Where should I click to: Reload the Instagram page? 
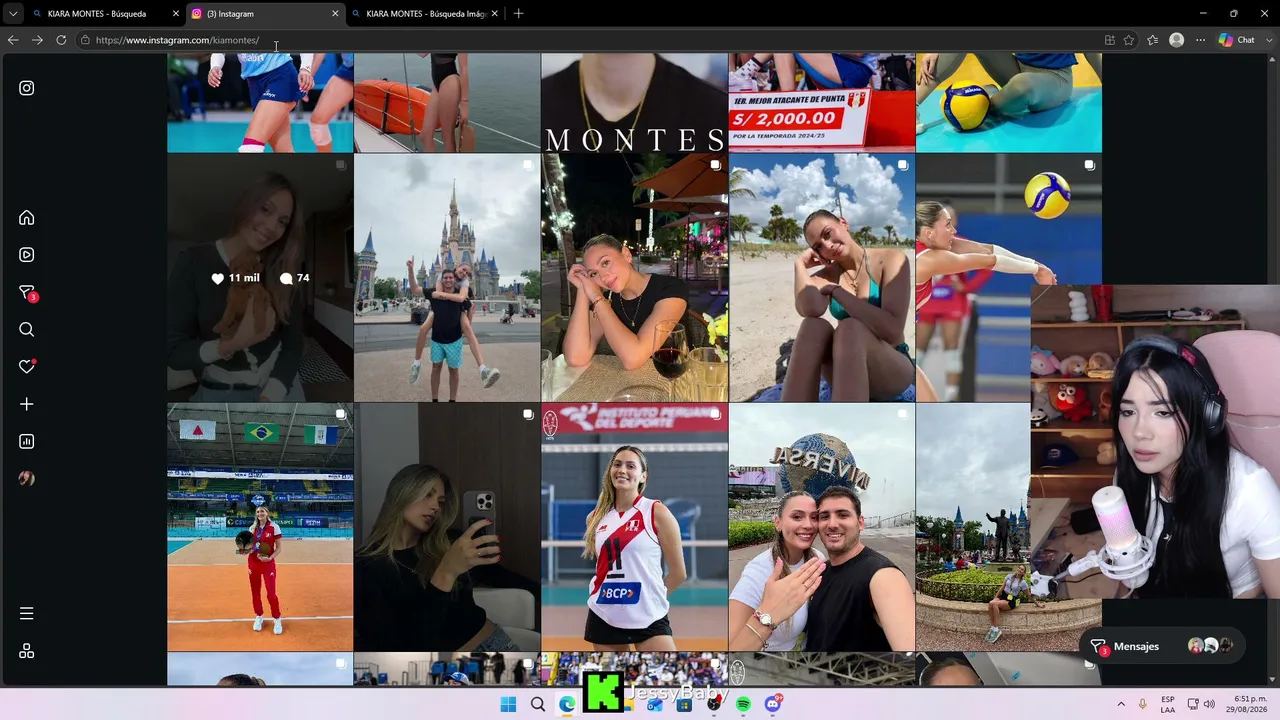(61, 40)
